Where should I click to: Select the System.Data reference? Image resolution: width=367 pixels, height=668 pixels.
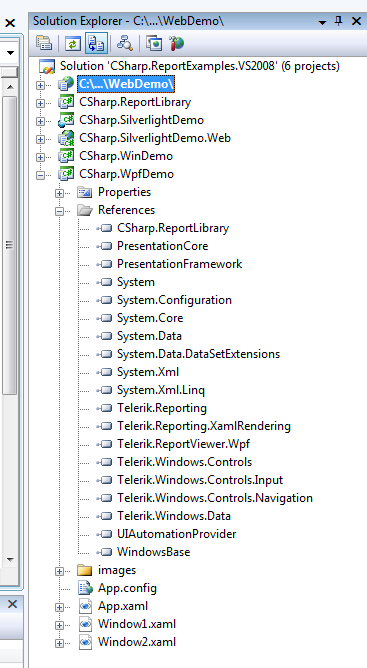[x=150, y=336]
